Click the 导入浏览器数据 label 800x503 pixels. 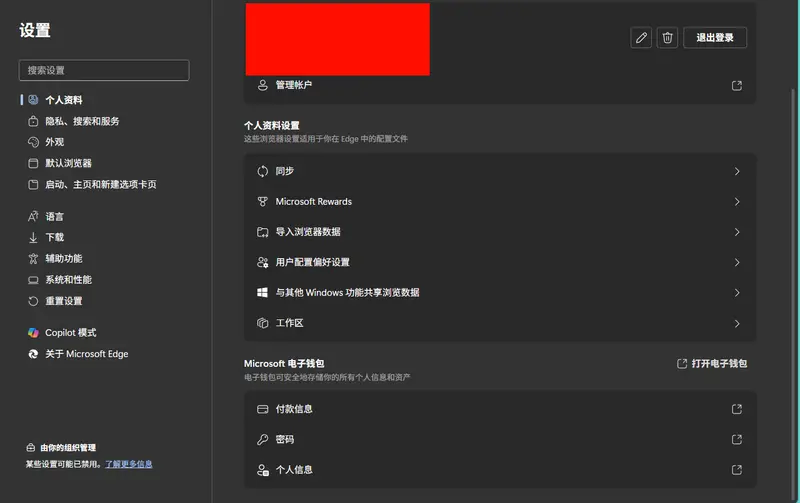[x=308, y=232]
